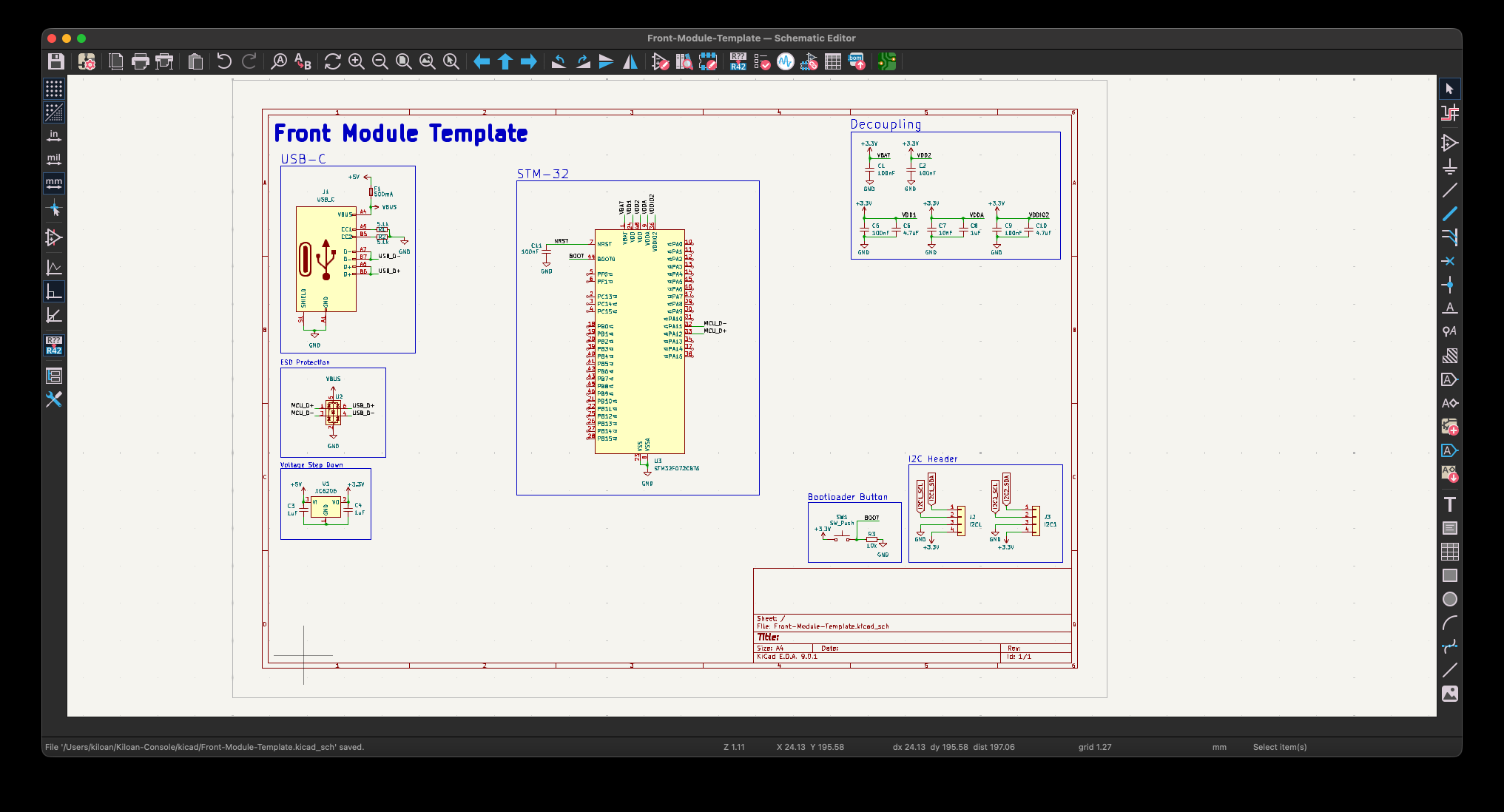Screen dimensions: 1504x812
Task: Open Annotate schematic symbols tool
Action: pyautogui.click(x=738, y=61)
